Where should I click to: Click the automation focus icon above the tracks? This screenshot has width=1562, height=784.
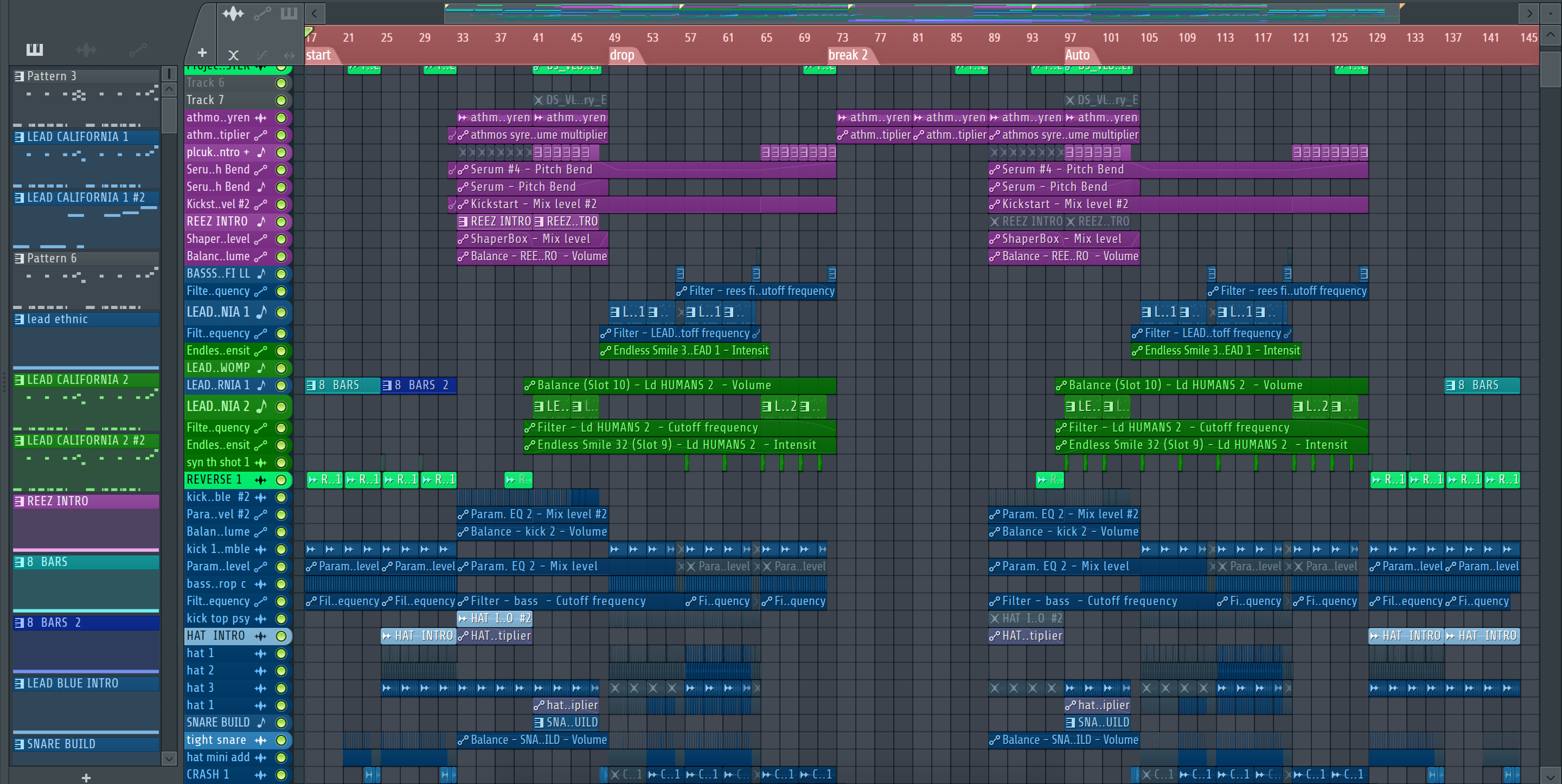tap(262, 14)
